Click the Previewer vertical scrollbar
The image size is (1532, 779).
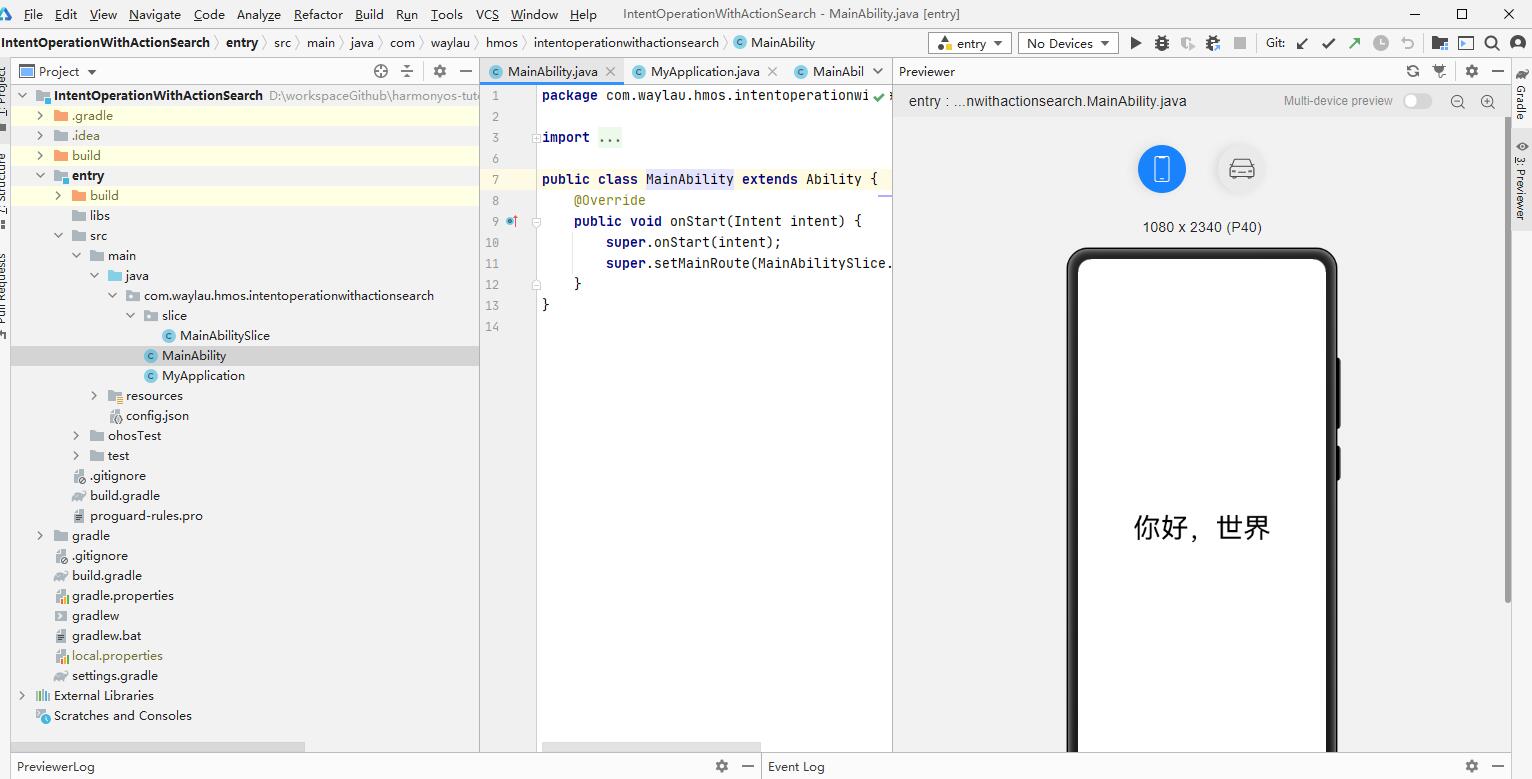(x=1507, y=360)
